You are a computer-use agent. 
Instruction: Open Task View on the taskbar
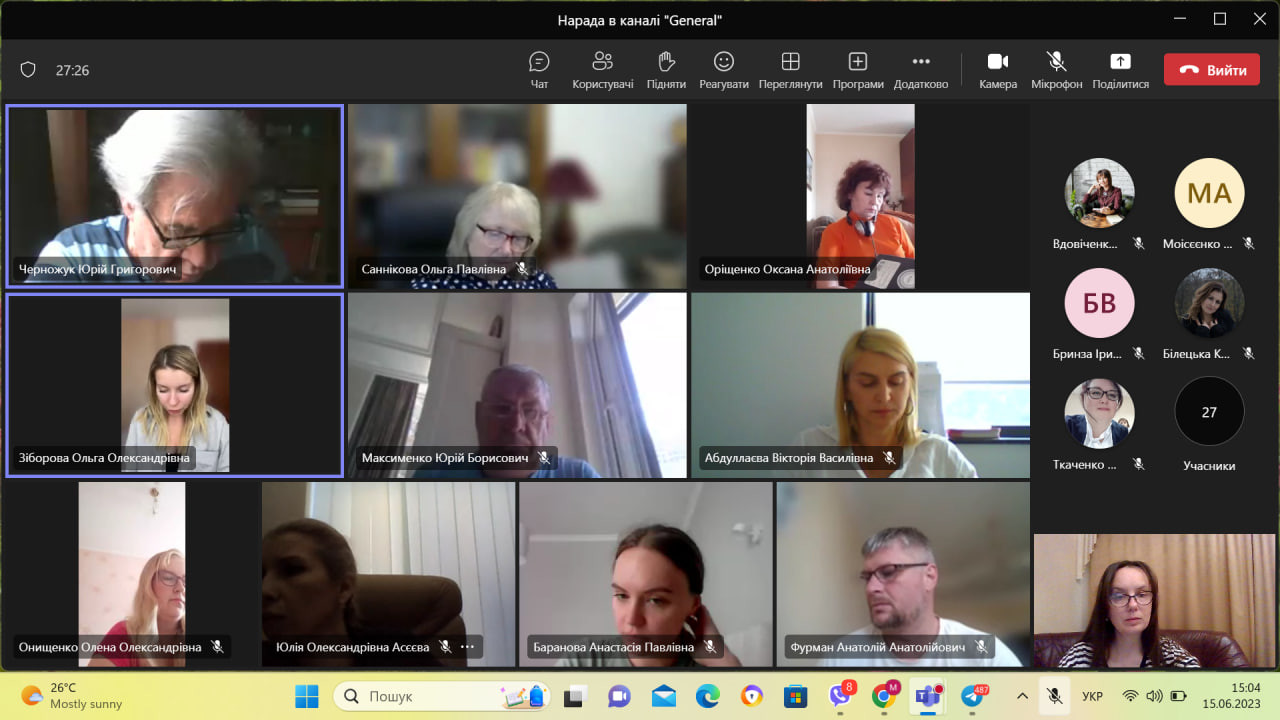coord(574,696)
